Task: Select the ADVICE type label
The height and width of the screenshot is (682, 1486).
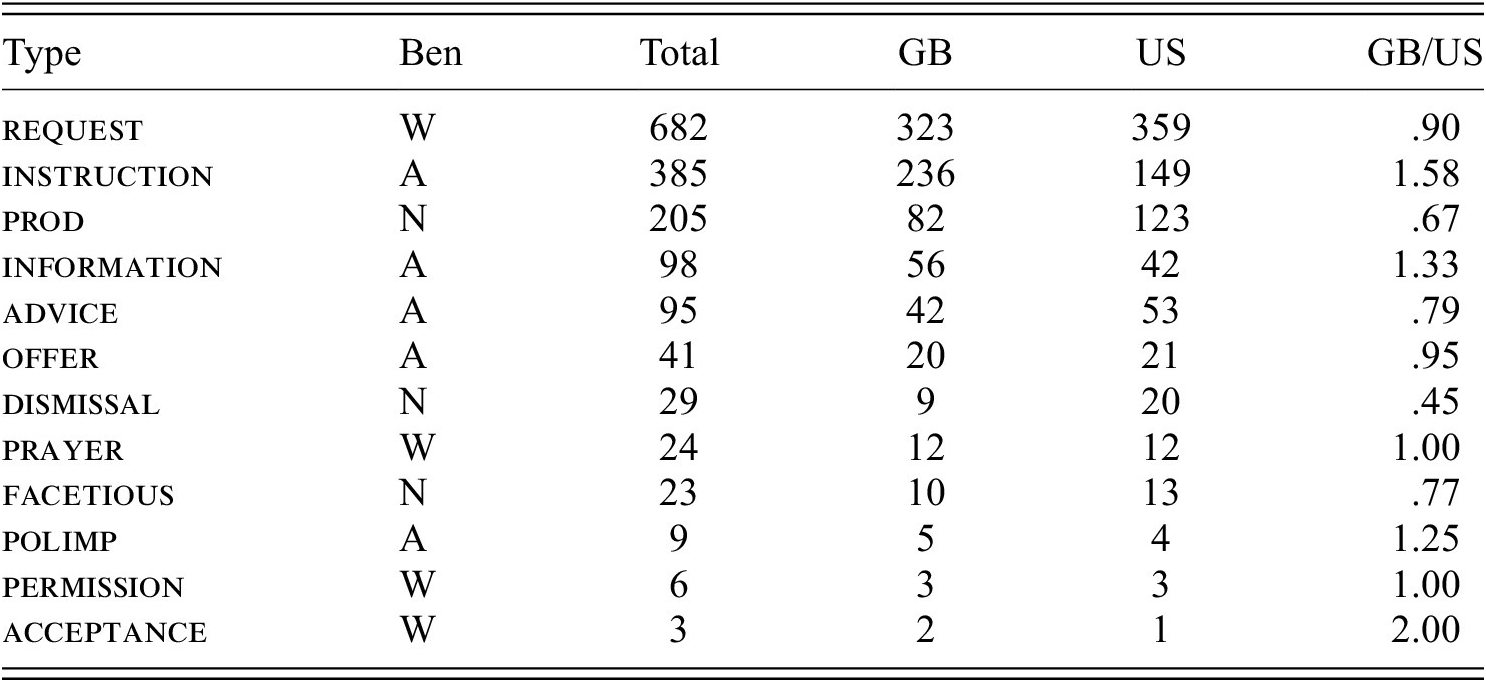Action: pos(60,314)
